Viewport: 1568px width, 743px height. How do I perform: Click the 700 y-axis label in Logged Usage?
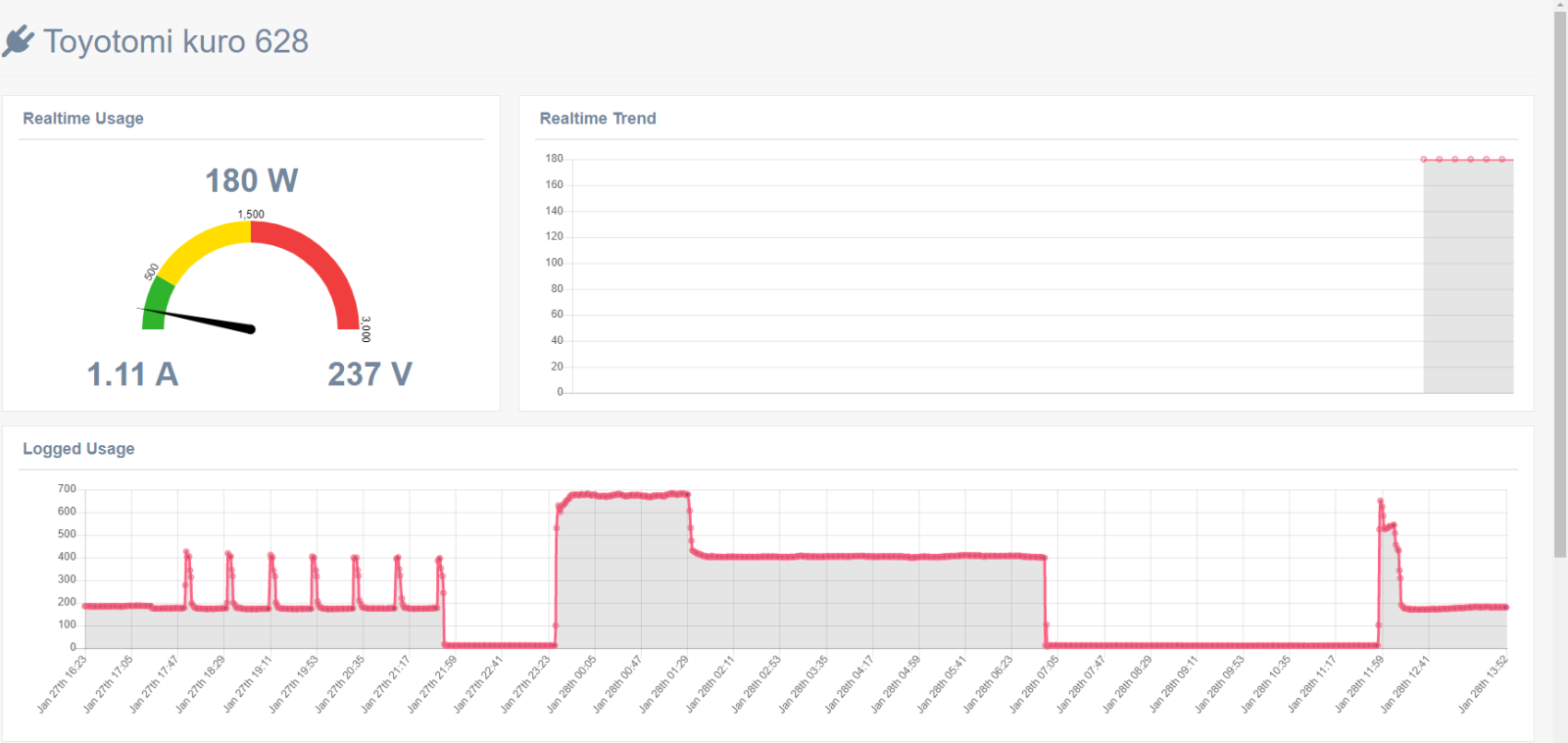tap(67, 489)
